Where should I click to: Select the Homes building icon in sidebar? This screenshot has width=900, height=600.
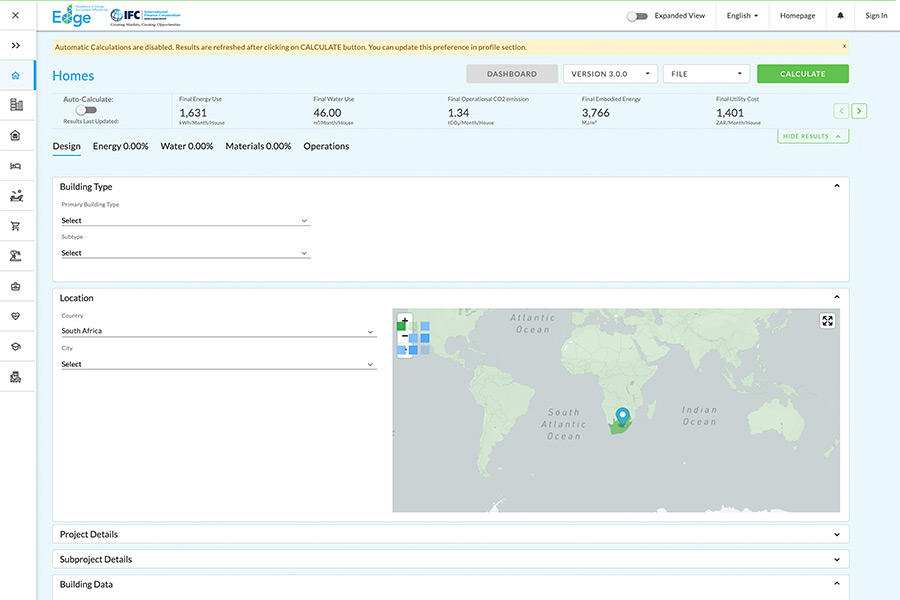pos(16,75)
